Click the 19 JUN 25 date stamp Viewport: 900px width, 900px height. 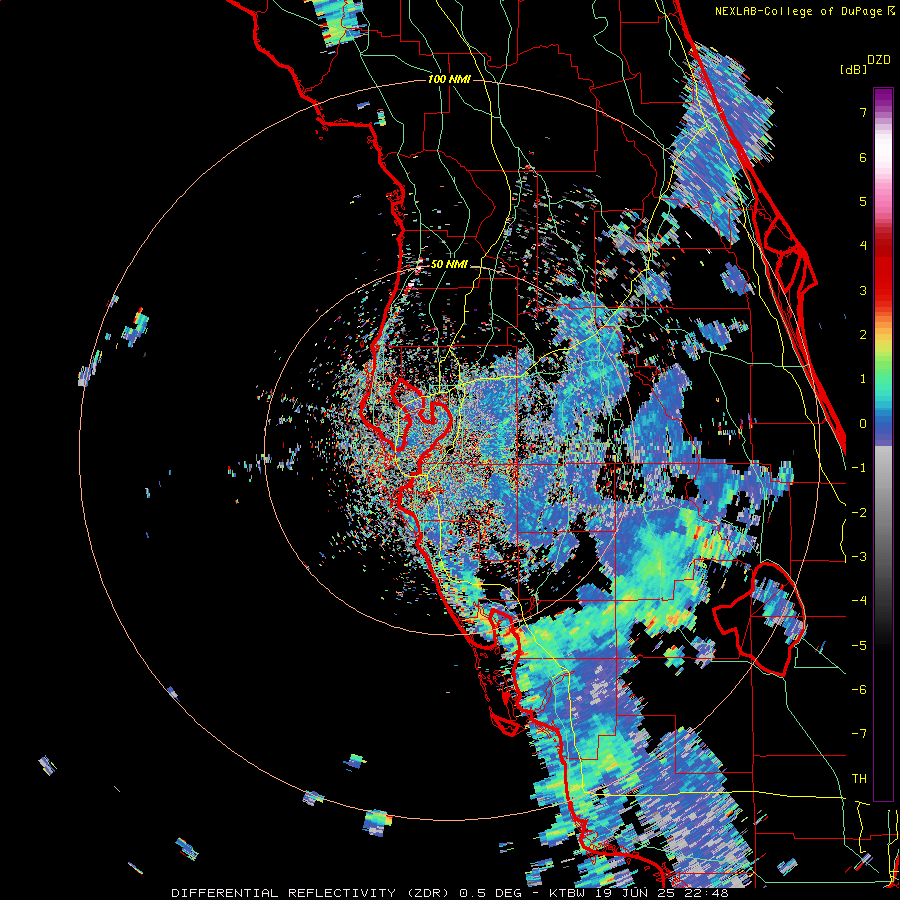(636, 893)
